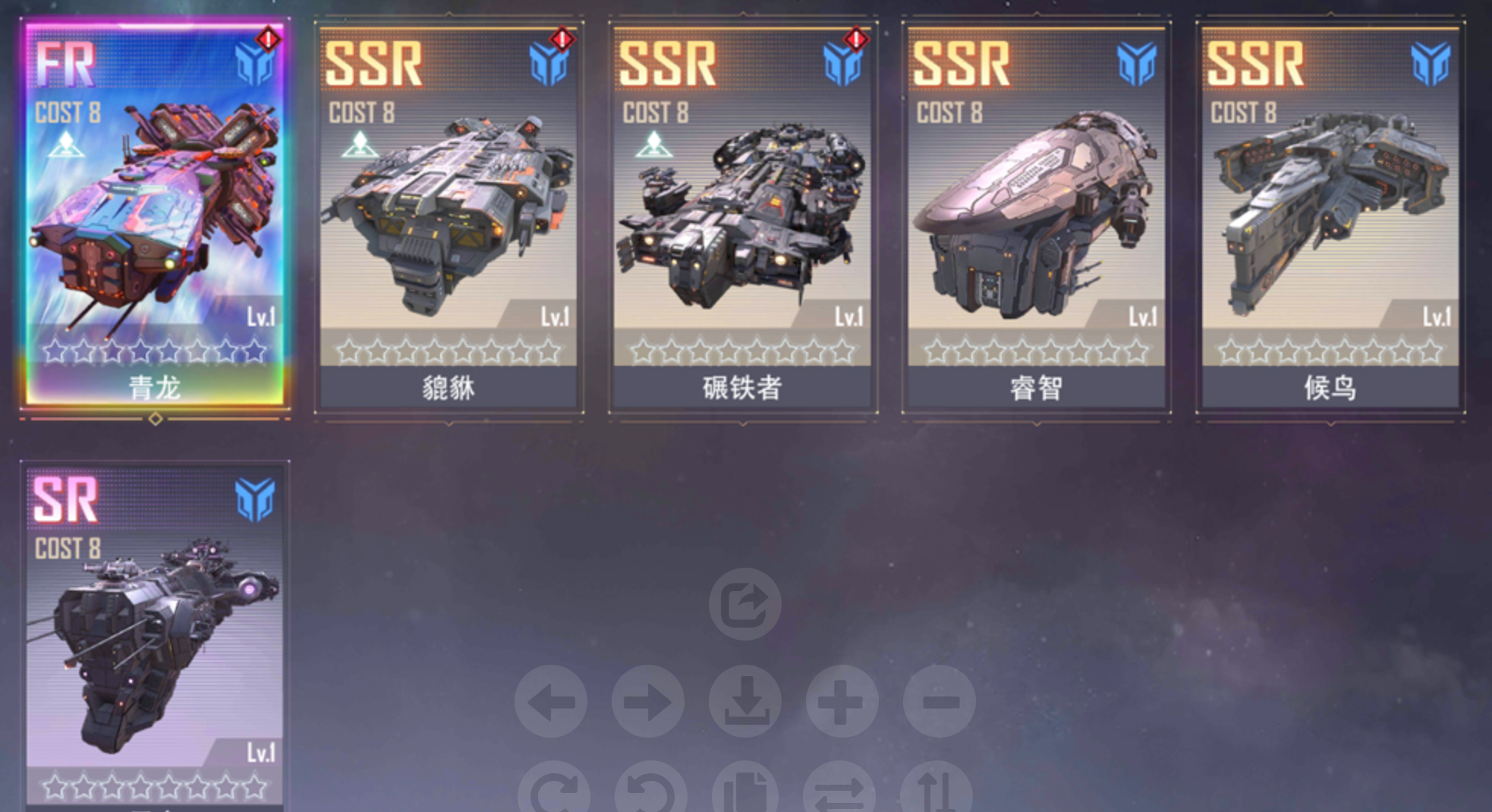The height and width of the screenshot is (812, 1492).
Task: Click red alert badge on 青龙 card
Action: [x=268, y=38]
